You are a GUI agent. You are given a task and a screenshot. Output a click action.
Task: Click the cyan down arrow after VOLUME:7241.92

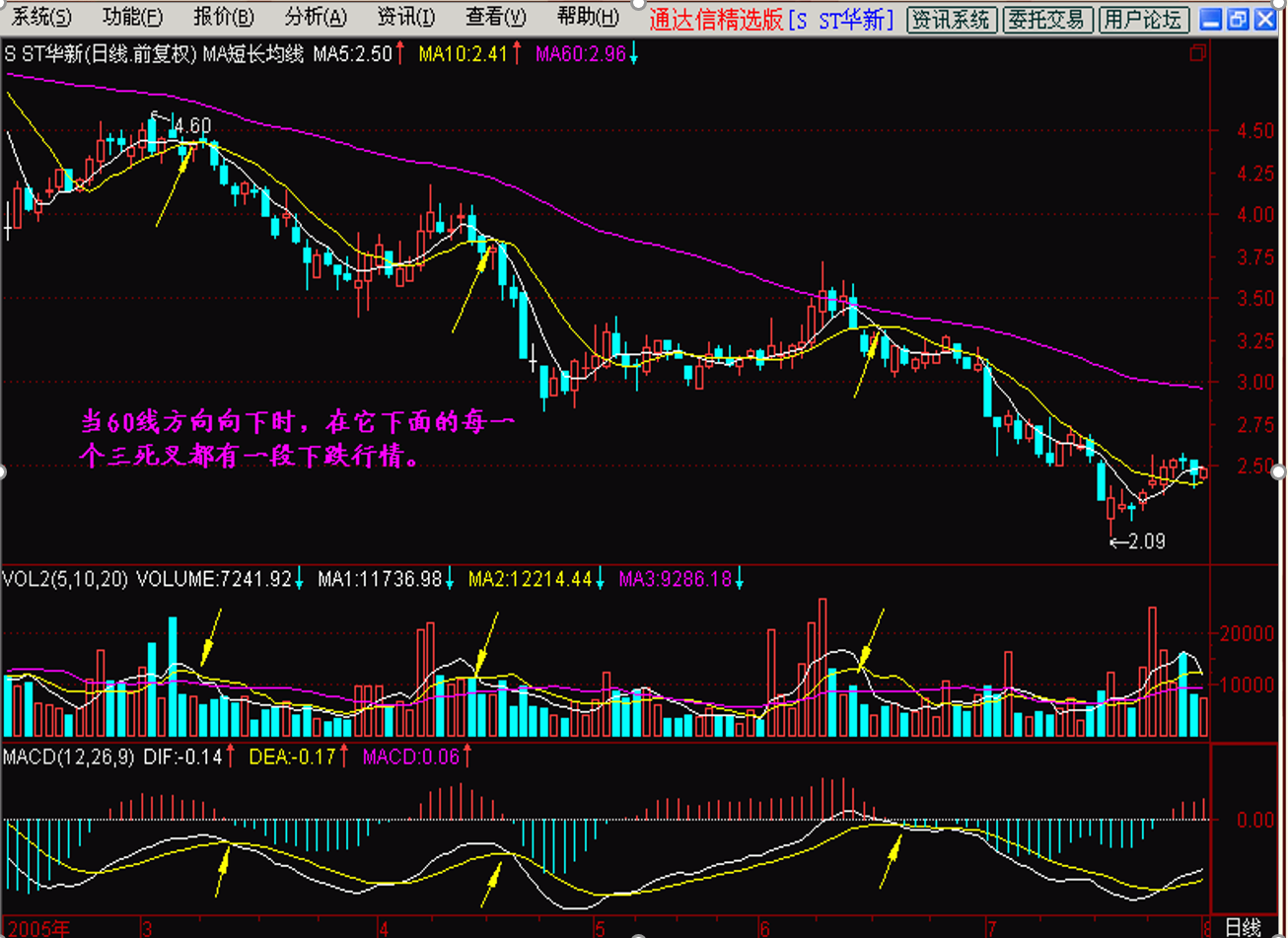click(300, 580)
